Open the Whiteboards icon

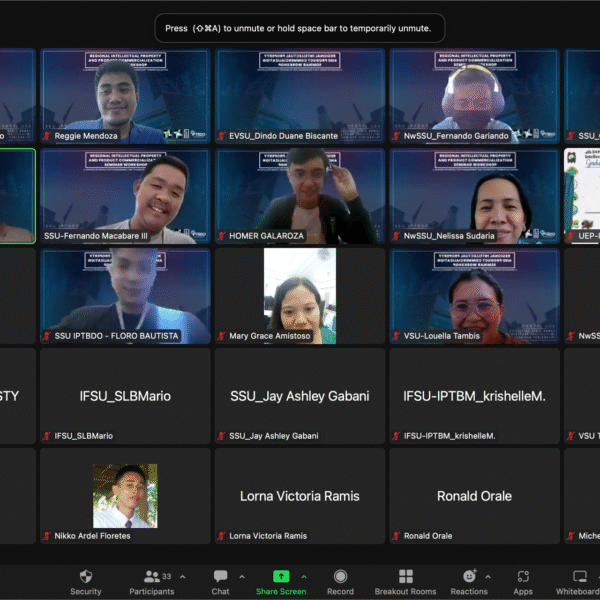point(580,576)
